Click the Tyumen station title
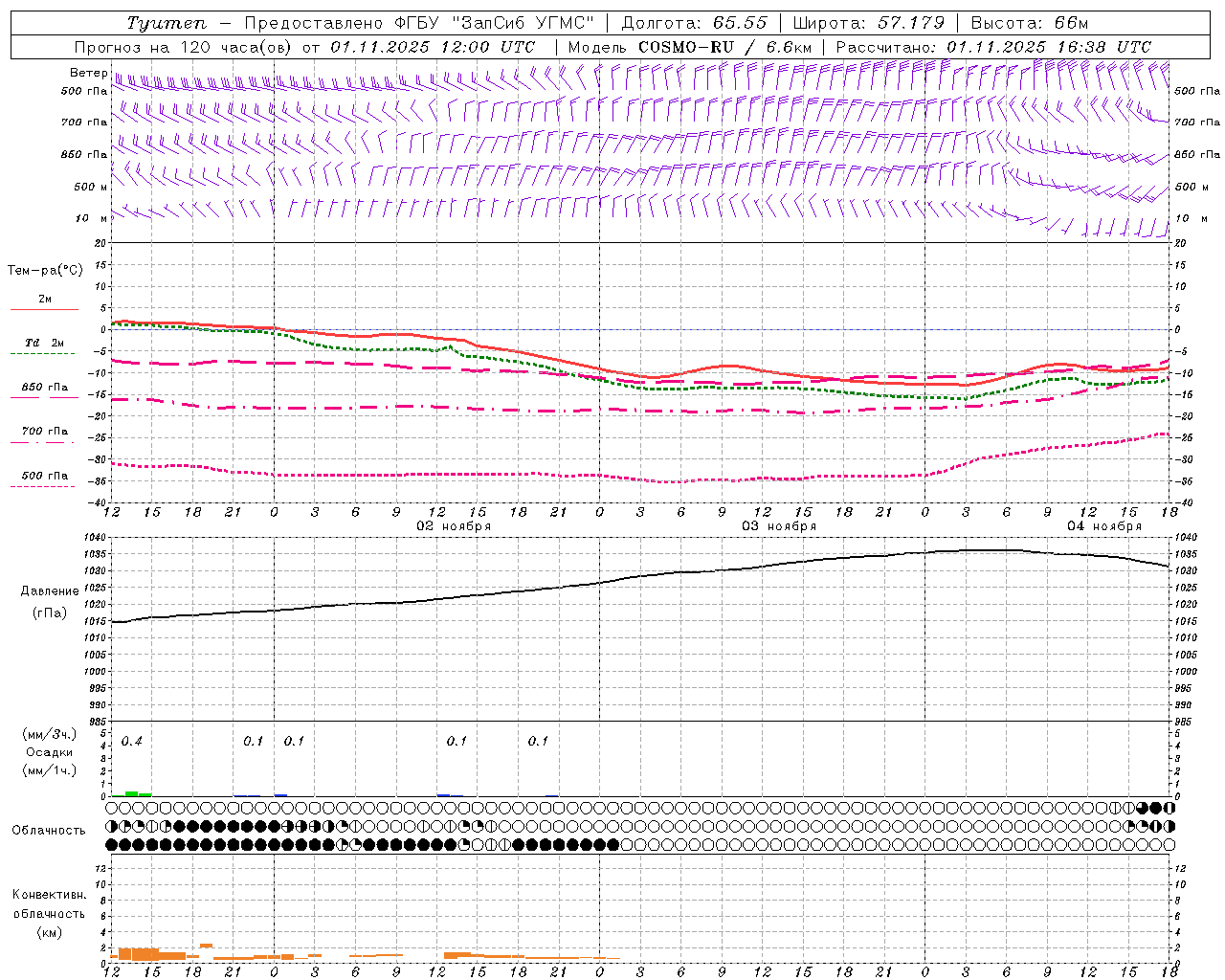The image size is (1225, 980). tap(166, 23)
